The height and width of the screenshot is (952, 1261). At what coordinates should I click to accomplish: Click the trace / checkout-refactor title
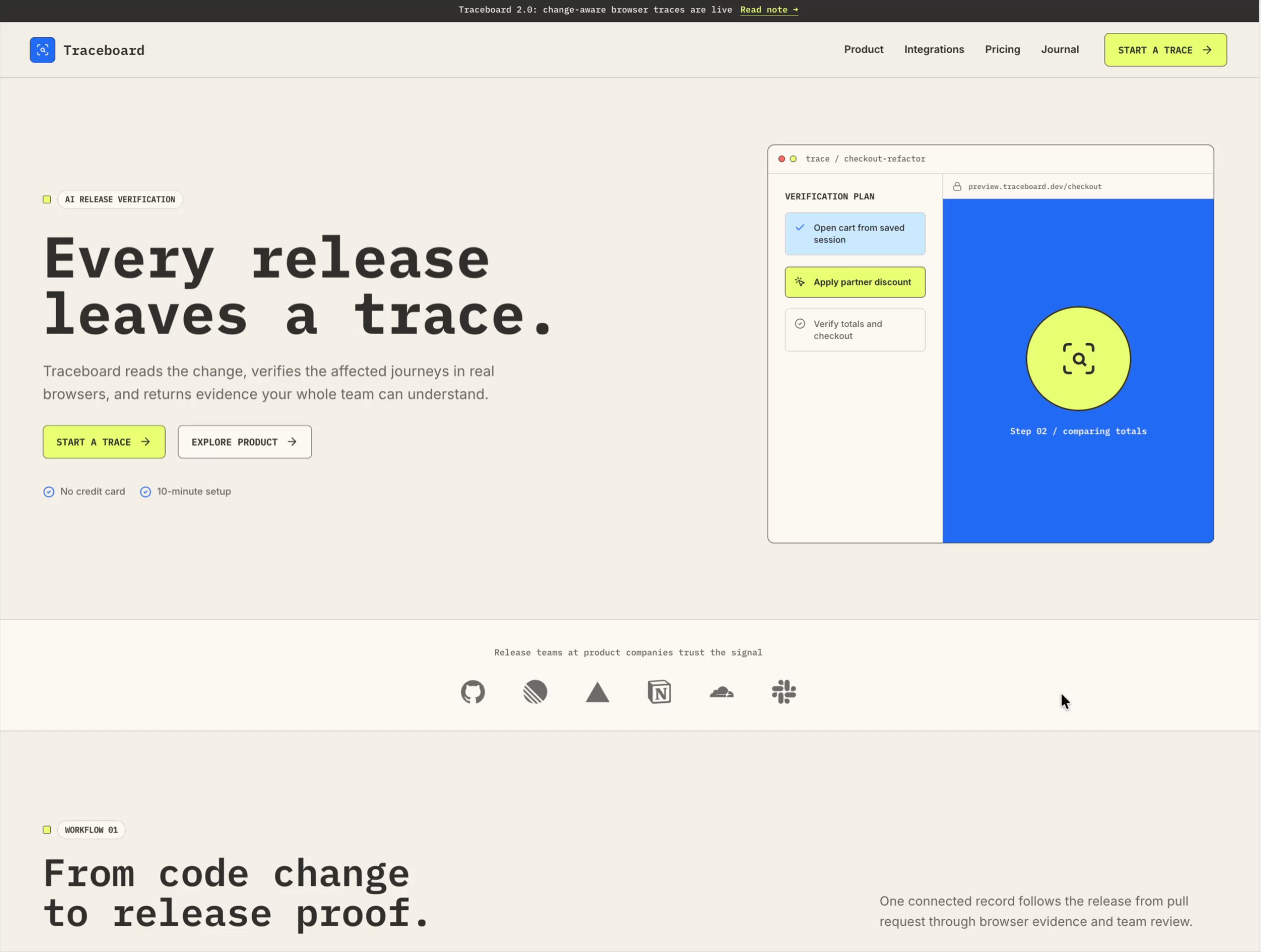(x=865, y=159)
